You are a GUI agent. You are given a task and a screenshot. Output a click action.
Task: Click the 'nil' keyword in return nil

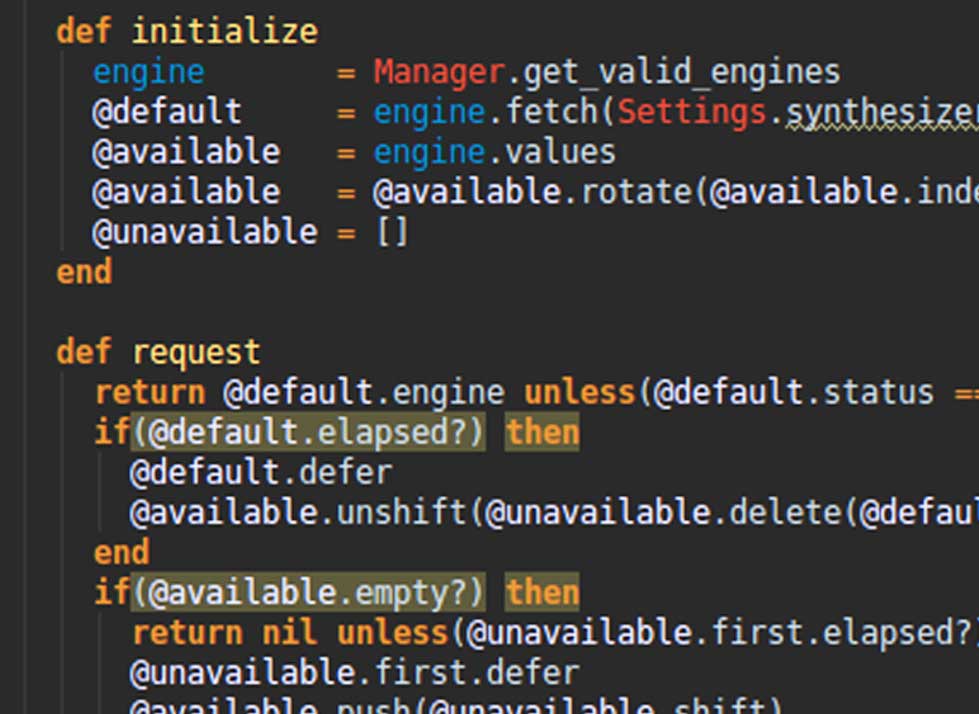click(x=289, y=632)
